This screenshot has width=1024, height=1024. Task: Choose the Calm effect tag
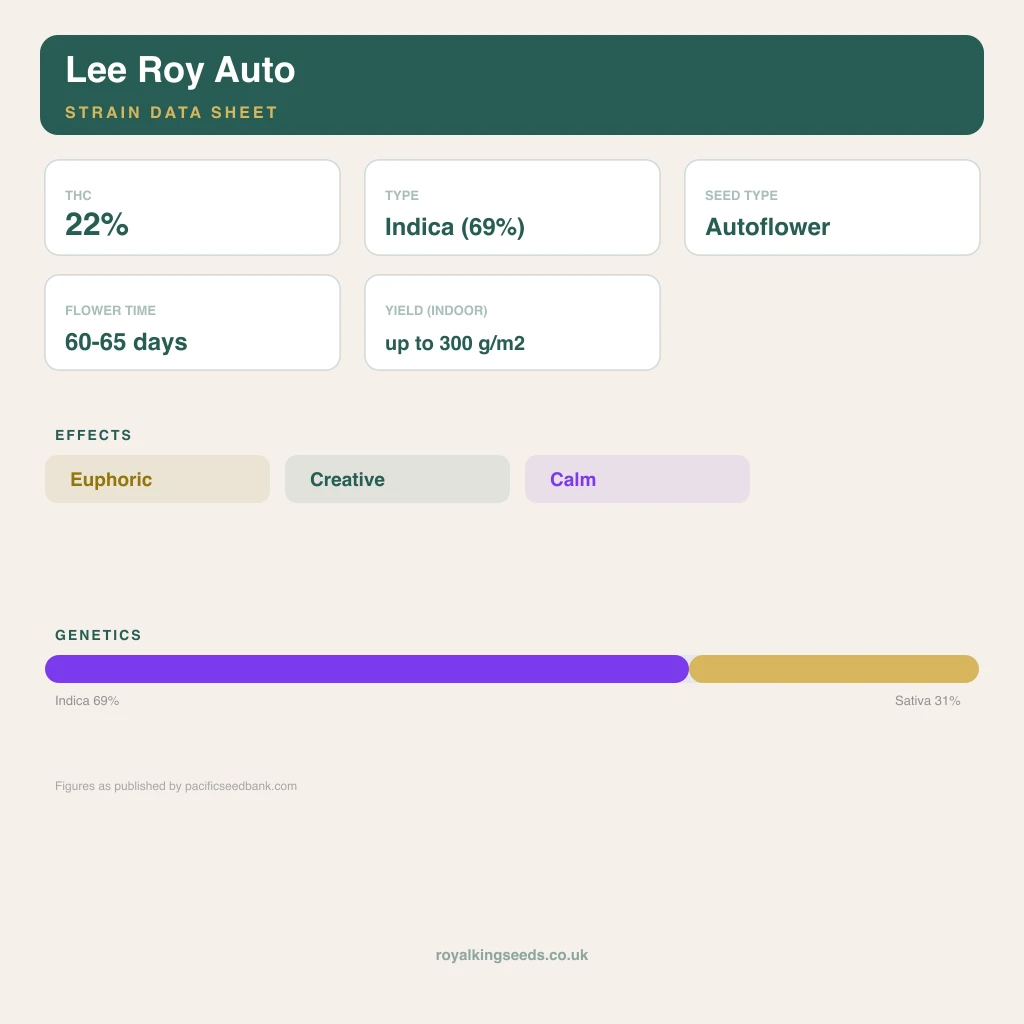tap(637, 479)
